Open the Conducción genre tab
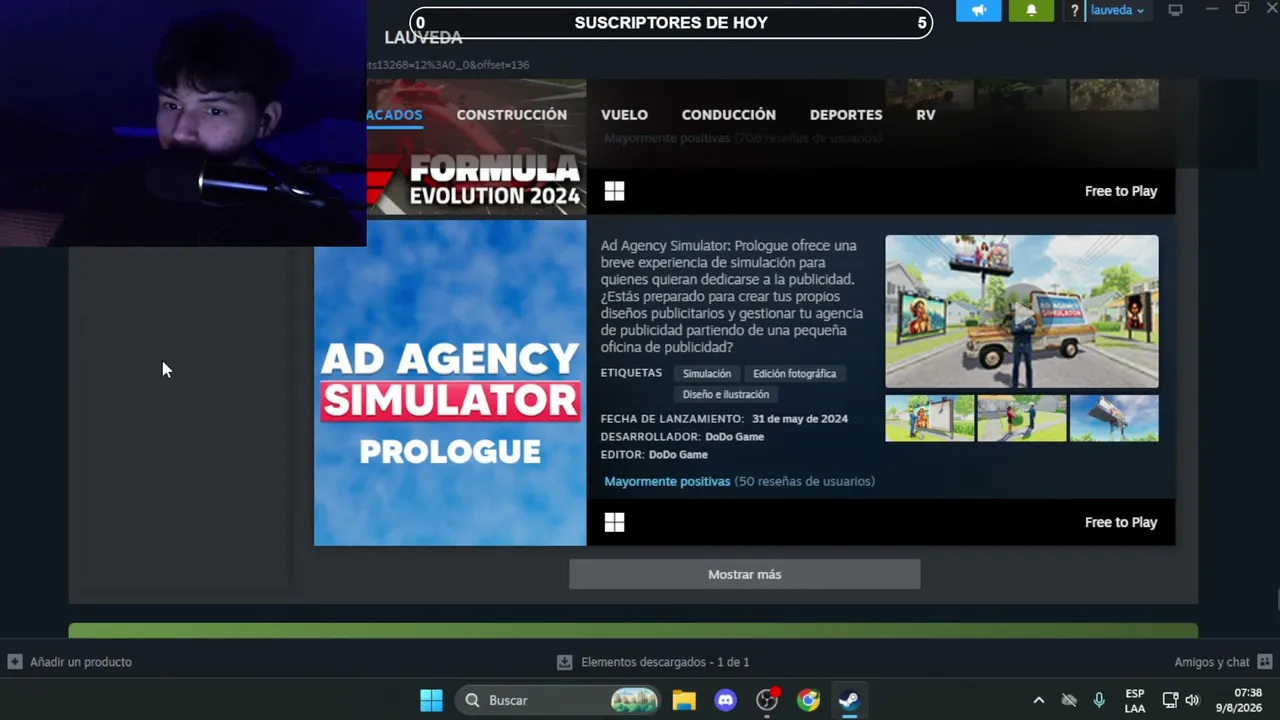The width and height of the screenshot is (1280, 720). (x=729, y=115)
